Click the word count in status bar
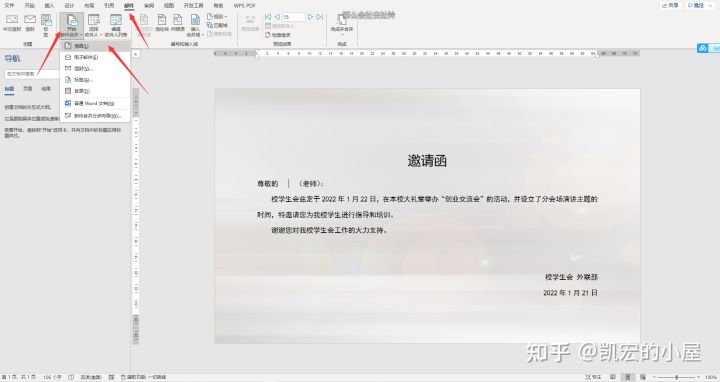Viewport: 720px width, 382px height. coord(52,377)
